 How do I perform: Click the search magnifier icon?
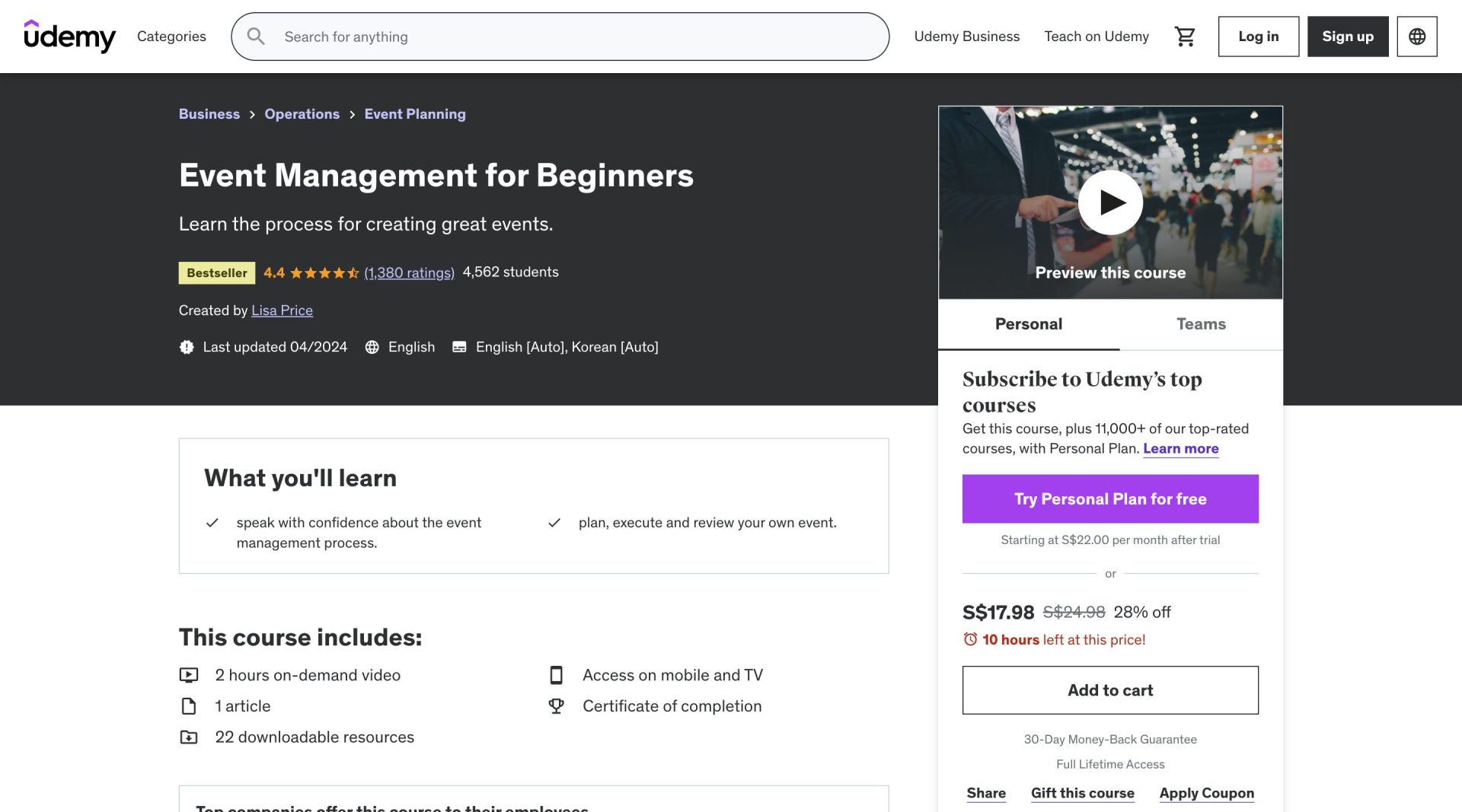coord(256,36)
